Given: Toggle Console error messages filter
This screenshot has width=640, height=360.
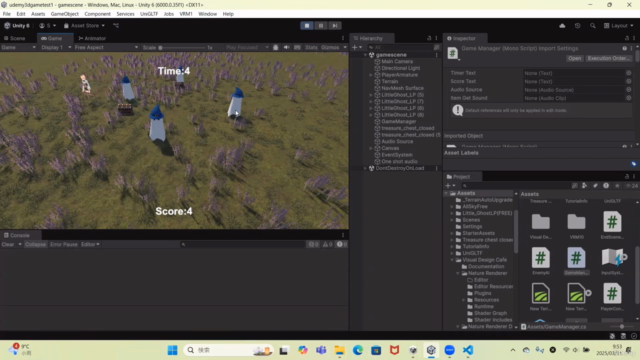Looking at the screenshot, I should tap(342, 244).
